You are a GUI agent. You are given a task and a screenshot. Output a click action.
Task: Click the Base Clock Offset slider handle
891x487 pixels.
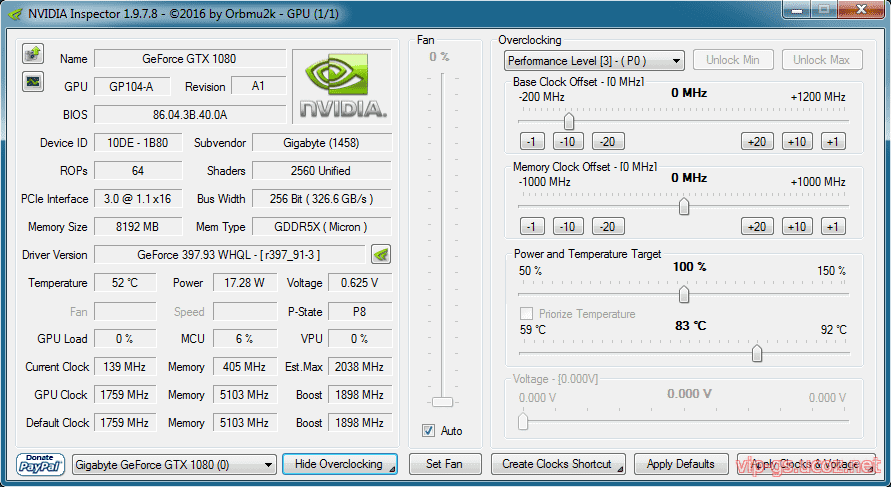click(569, 121)
